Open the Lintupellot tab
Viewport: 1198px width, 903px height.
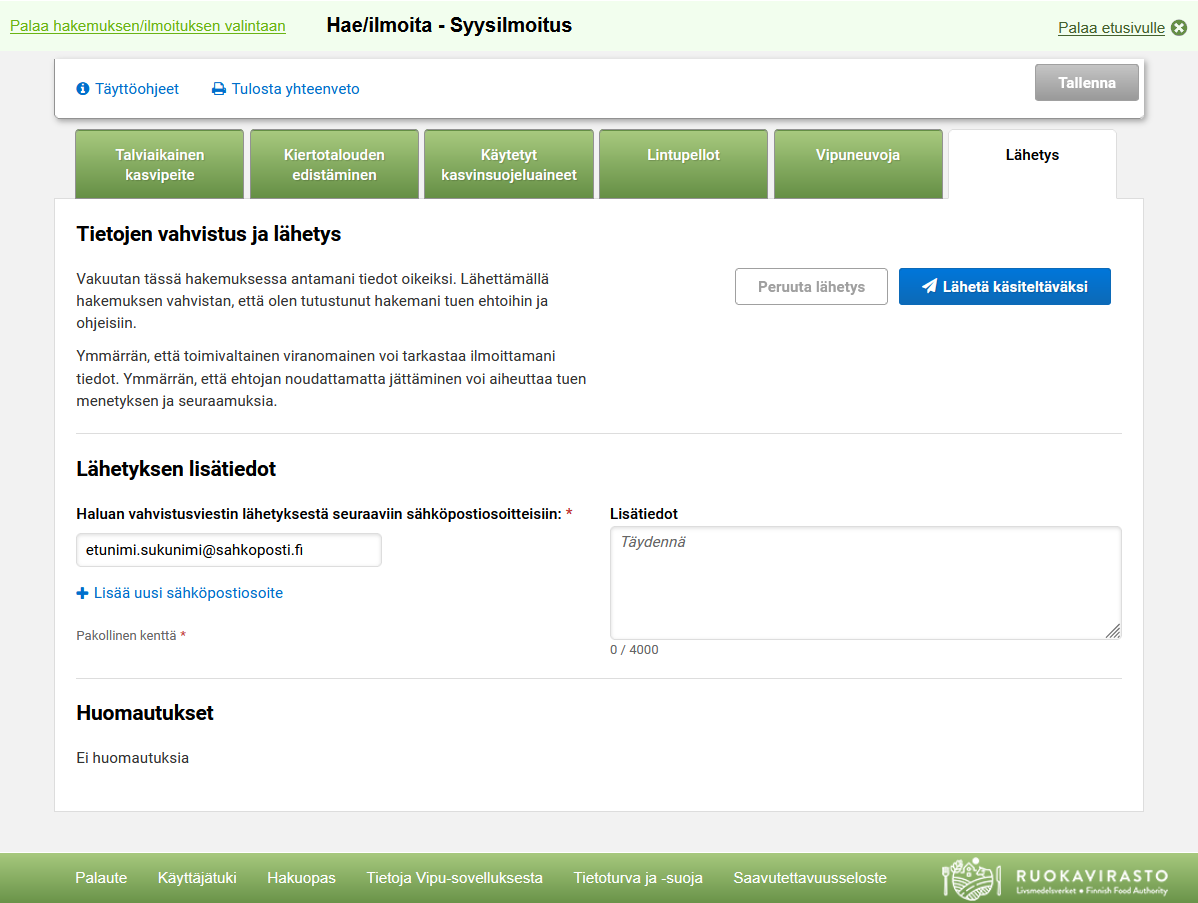pos(683,163)
